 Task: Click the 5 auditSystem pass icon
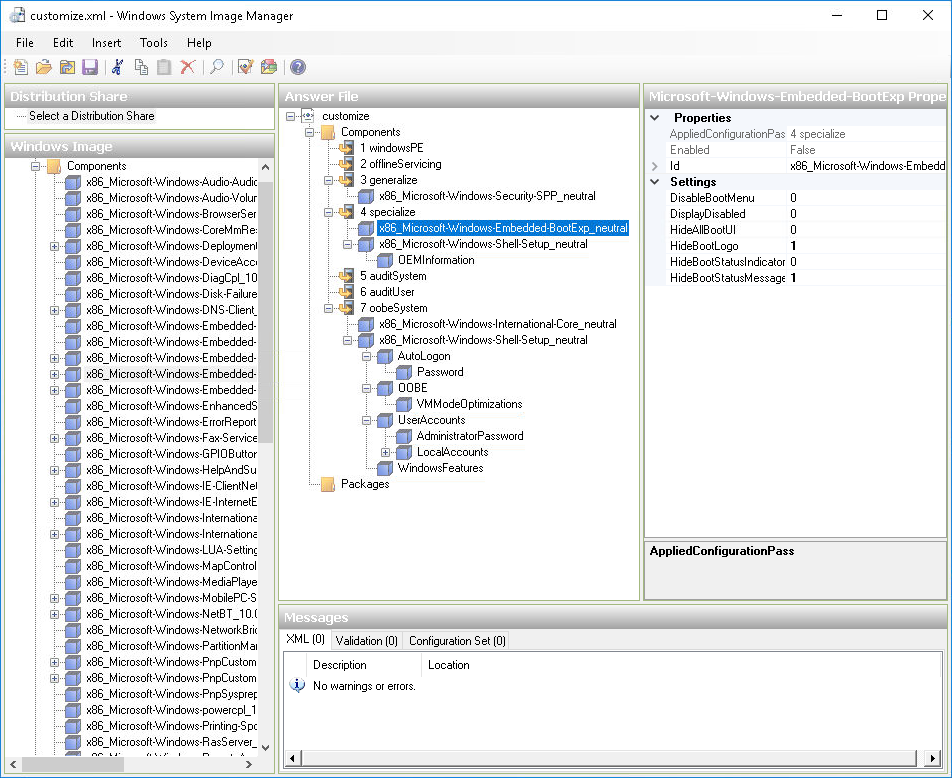pos(346,276)
